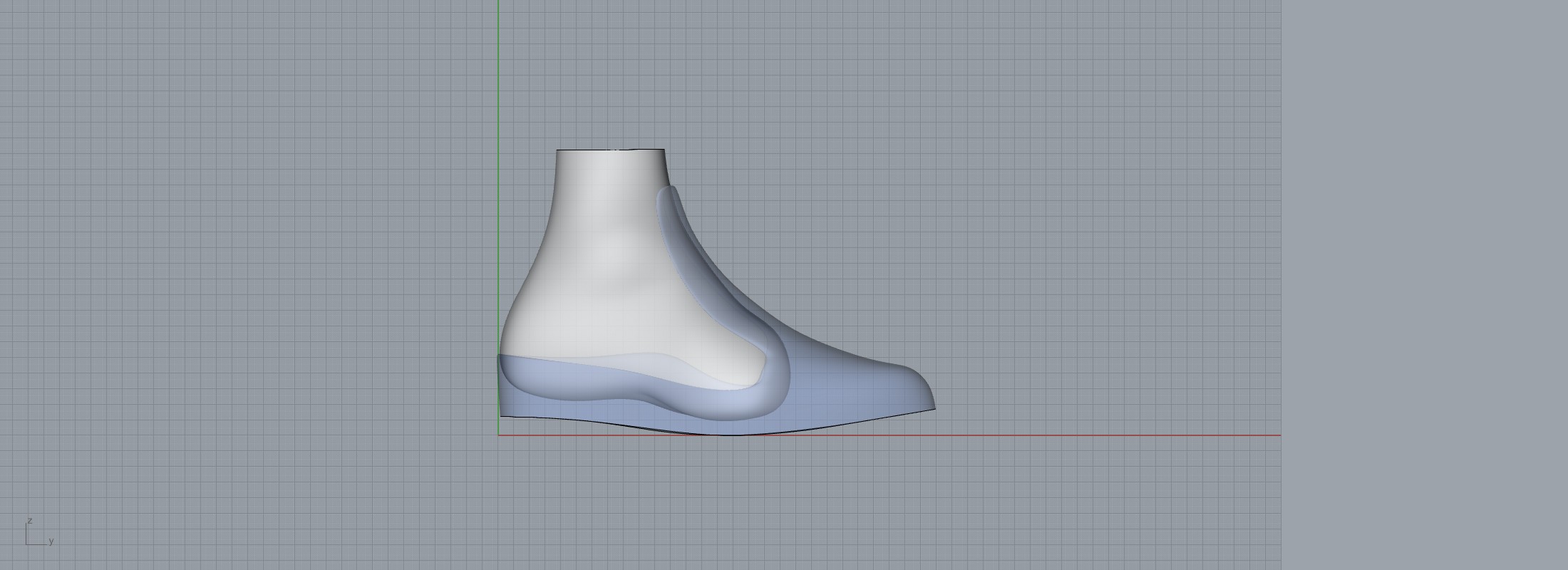1568x570 pixels.
Task: Click the z label on axis indicator
Action: (x=30, y=521)
